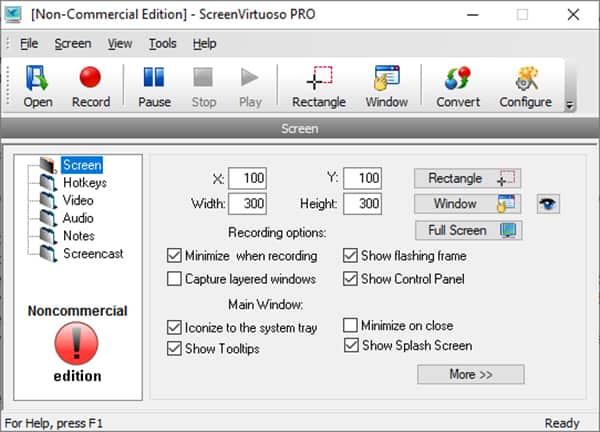Enable Capture layered windows checkbox
The height and width of the screenshot is (432, 600).
point(174,279)
